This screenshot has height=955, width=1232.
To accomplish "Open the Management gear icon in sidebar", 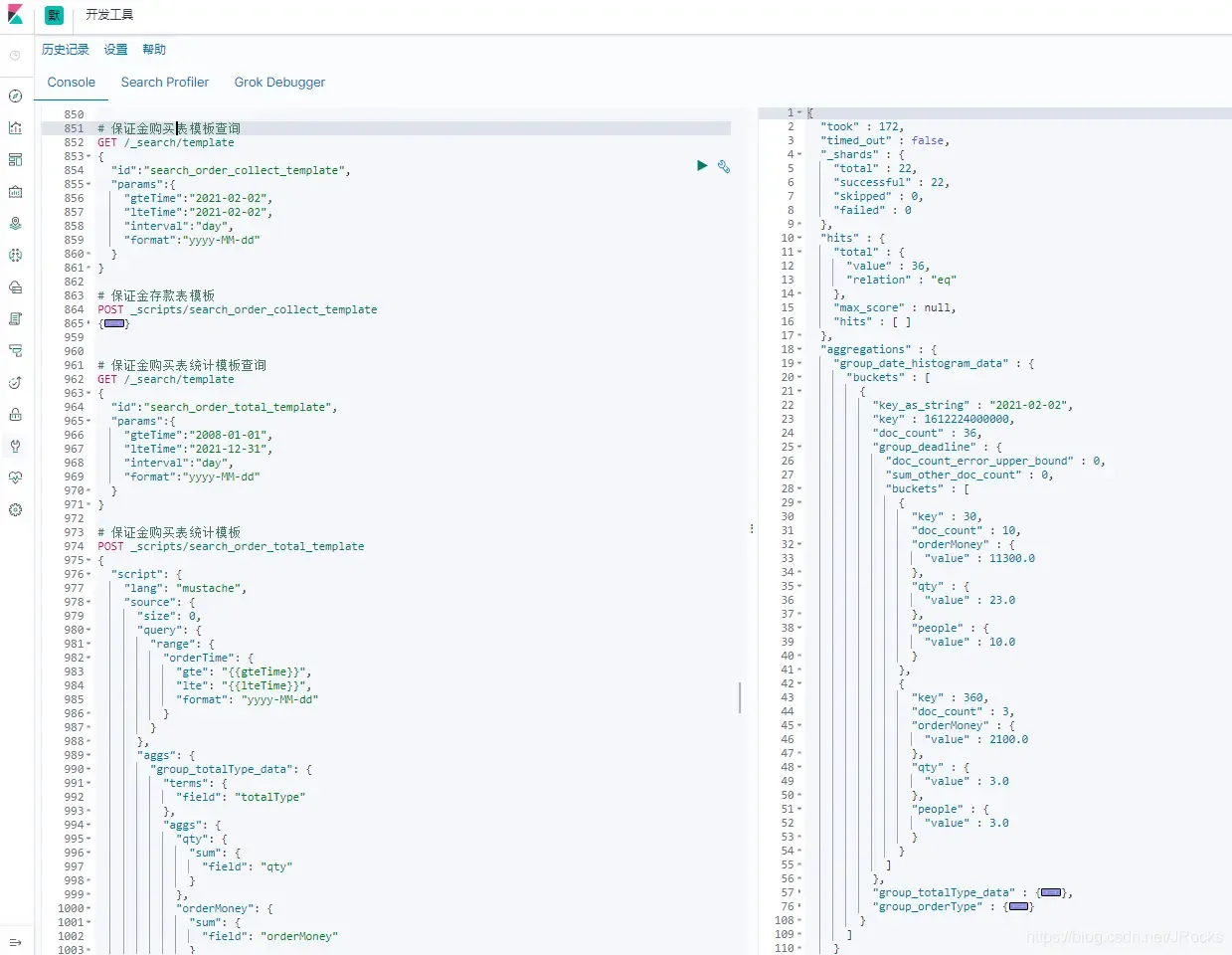I will click(x=15, y=509).
